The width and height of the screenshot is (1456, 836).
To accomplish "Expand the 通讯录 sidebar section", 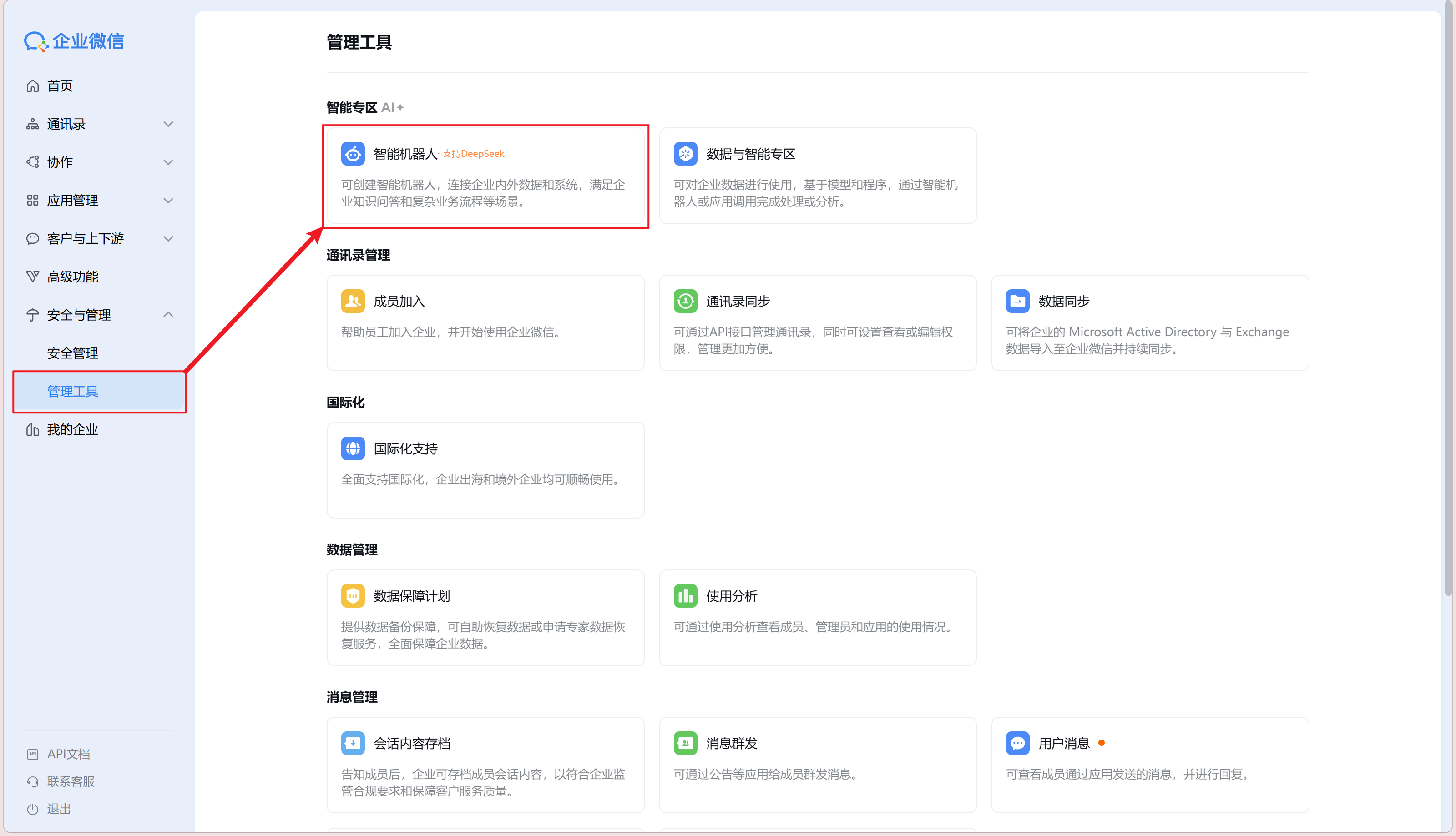I will tap(168, 124).
